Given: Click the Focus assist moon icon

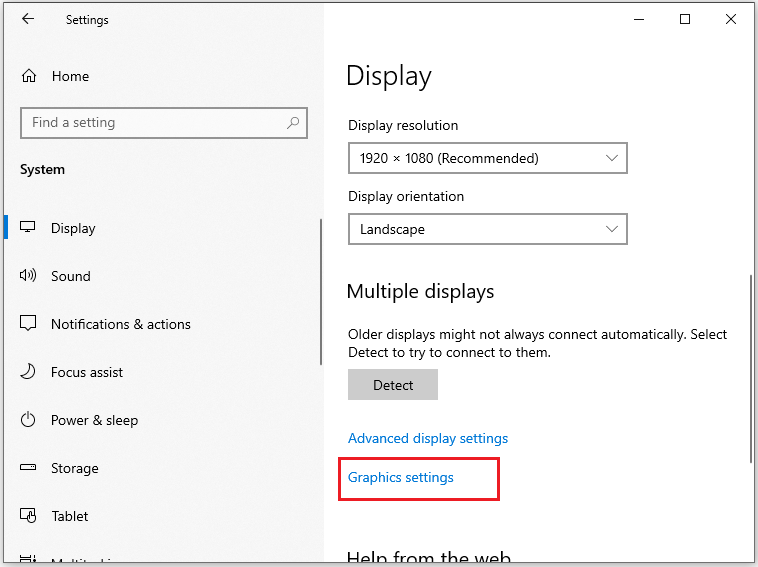Looking at the screenshot, I should [x=28, y=371].
